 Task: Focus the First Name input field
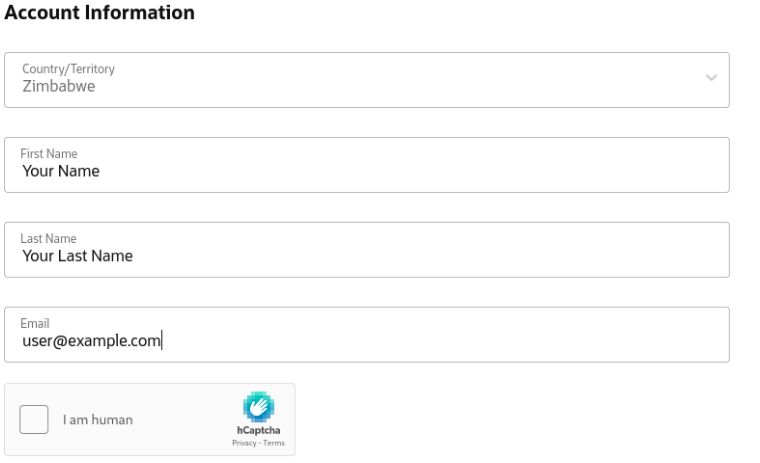tap(367, 165)
